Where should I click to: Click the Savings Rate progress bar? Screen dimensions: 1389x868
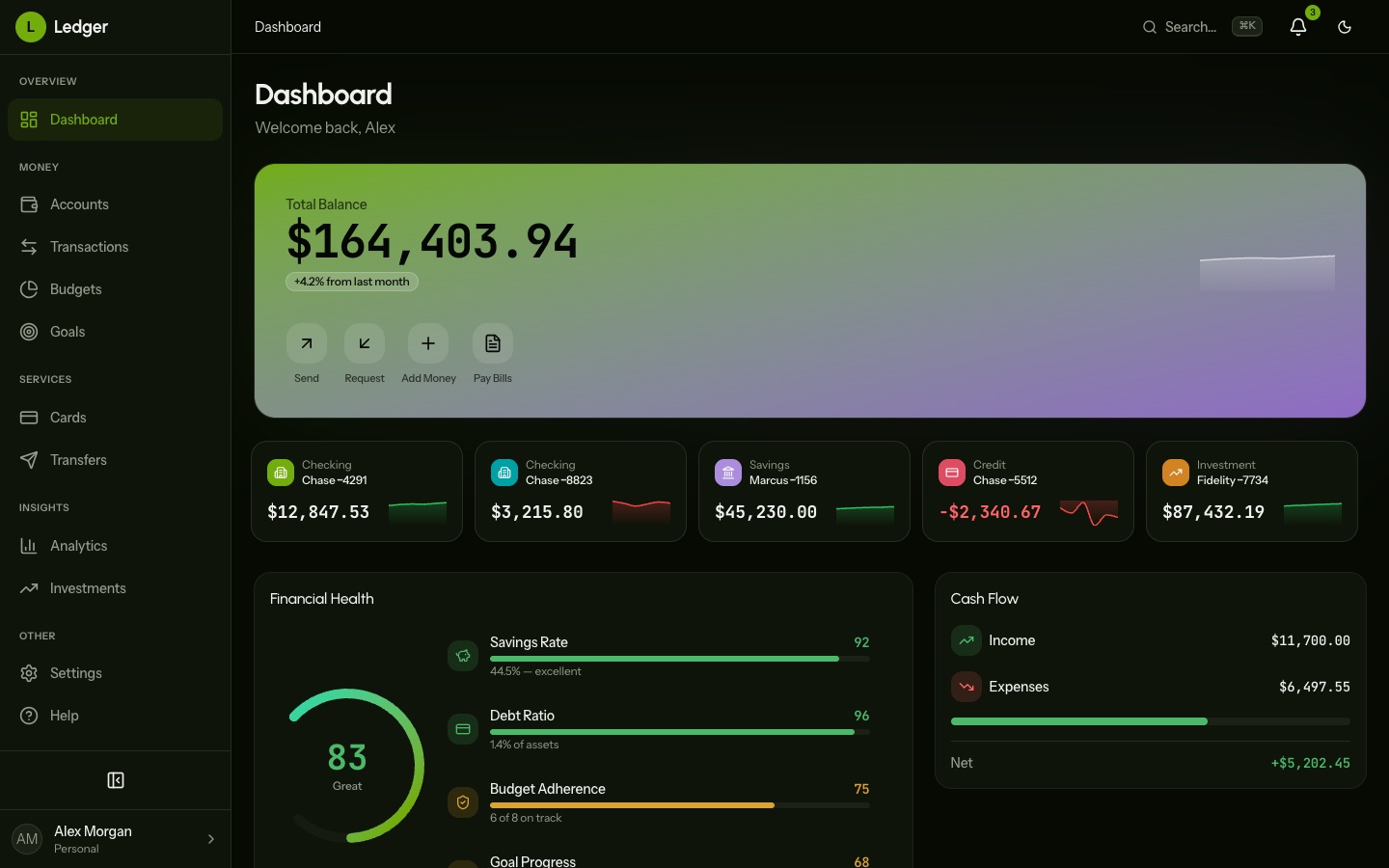[x=680, y=659]
